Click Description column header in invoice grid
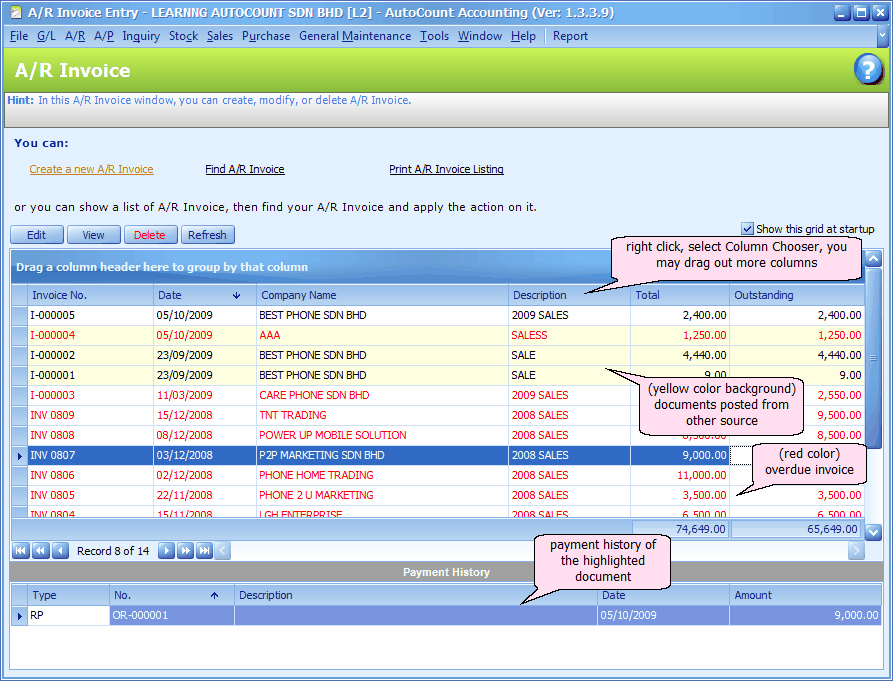Screen dimensions: 893x681 [x=569, y=295]
